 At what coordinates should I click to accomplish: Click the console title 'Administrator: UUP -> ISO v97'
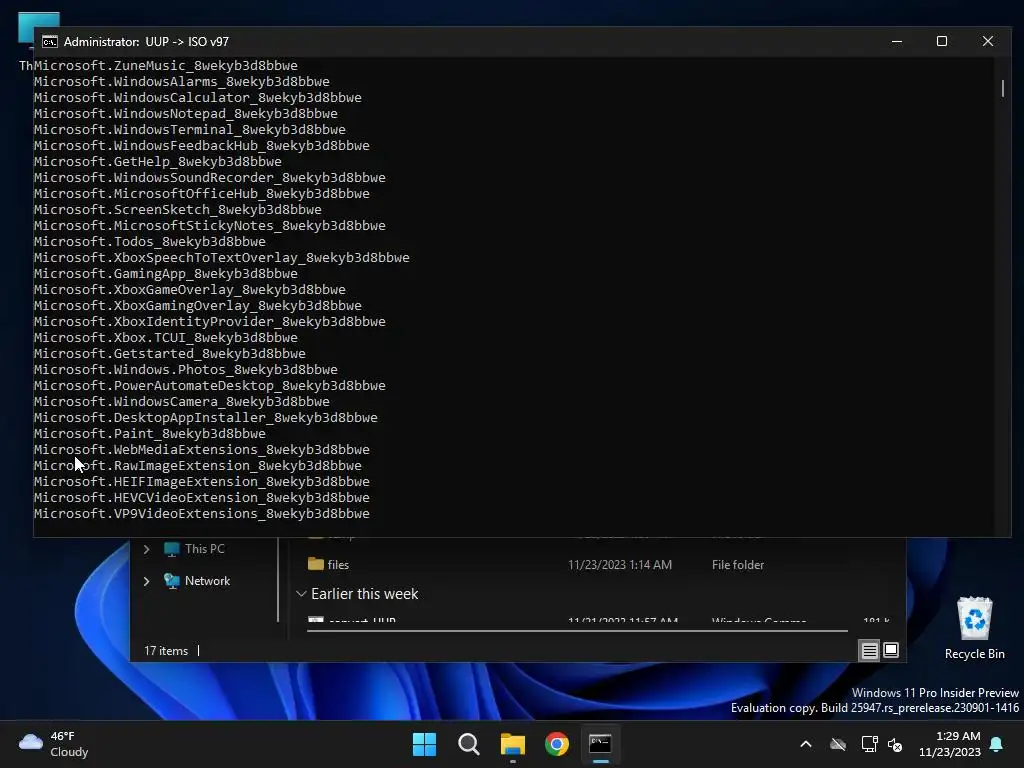[x=146, y=42]
